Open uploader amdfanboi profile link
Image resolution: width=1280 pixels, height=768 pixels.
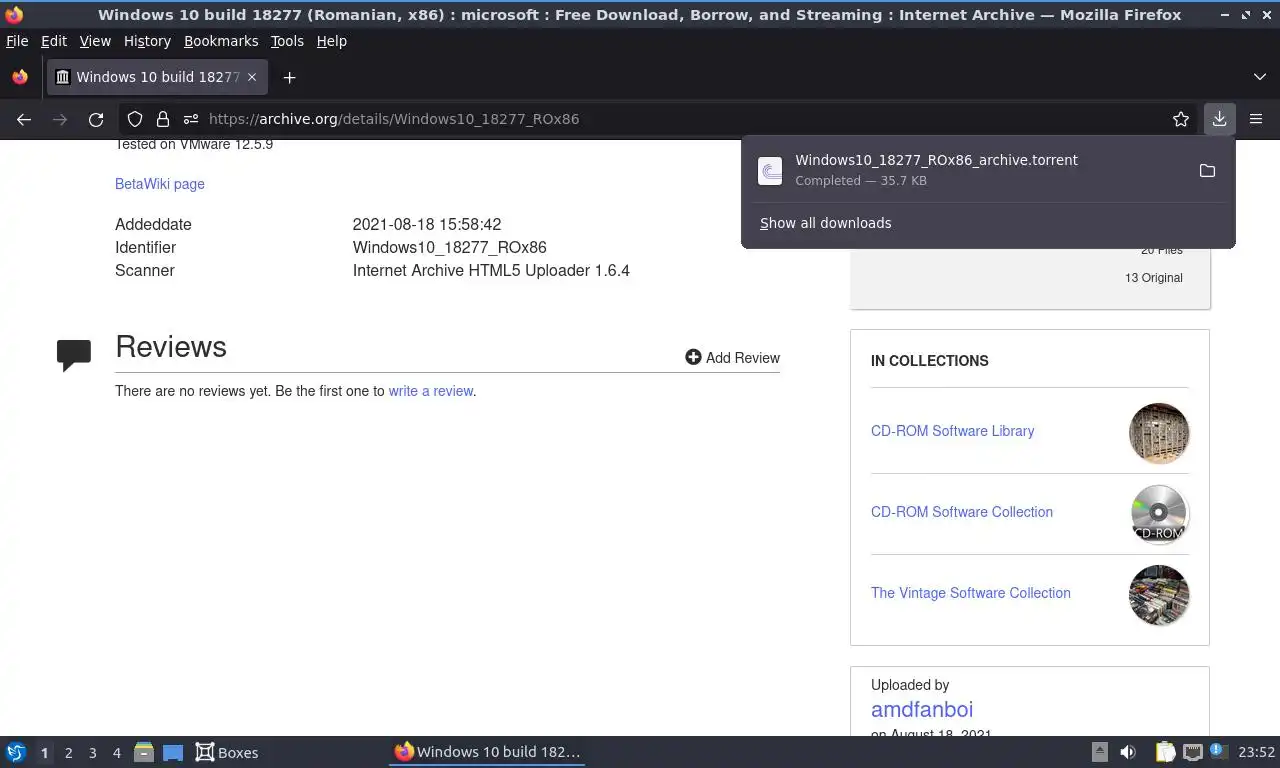tap(922, 709)
